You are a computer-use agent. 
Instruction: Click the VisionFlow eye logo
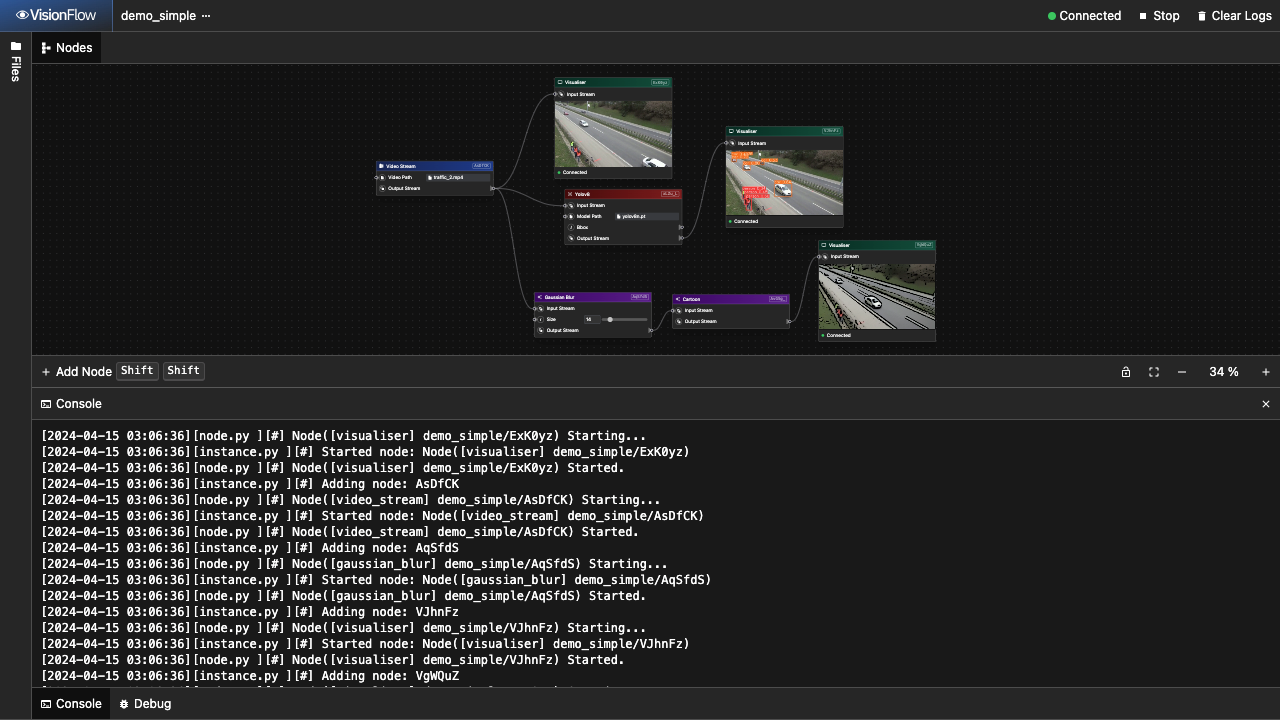click(x=22, y=16)
